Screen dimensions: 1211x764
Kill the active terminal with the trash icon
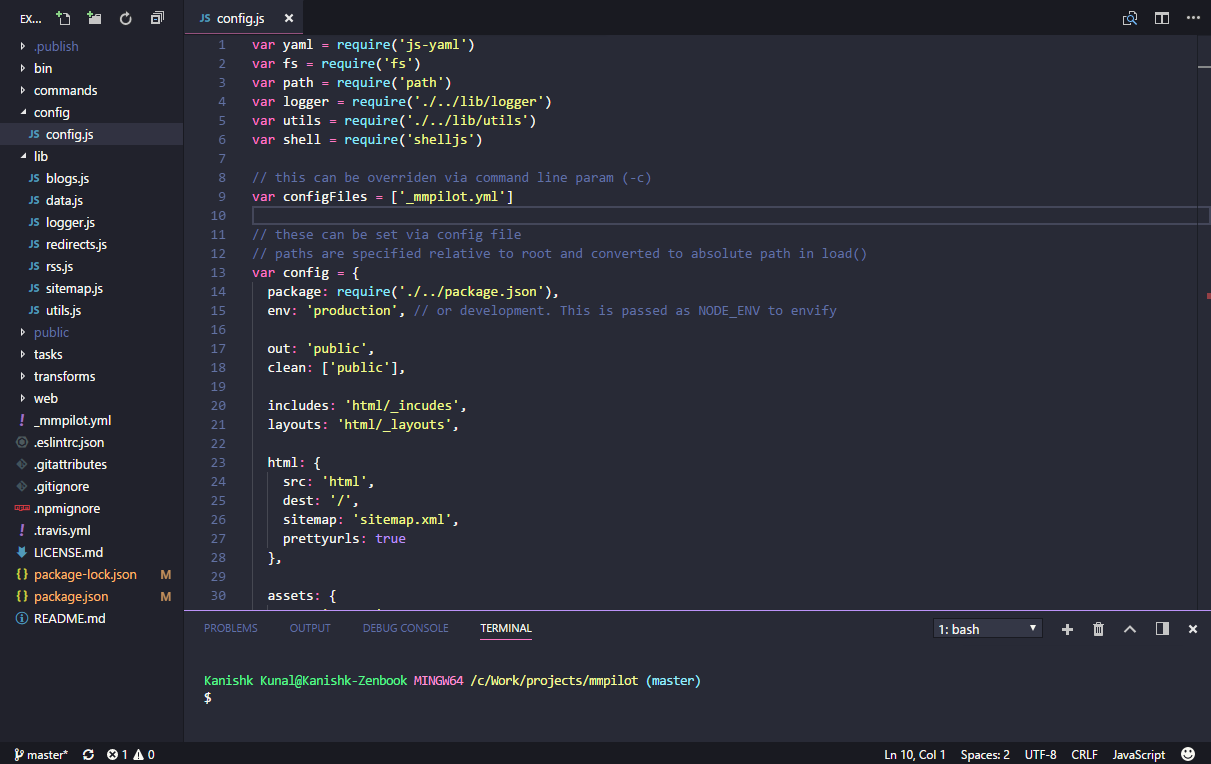pos(1098,629)
